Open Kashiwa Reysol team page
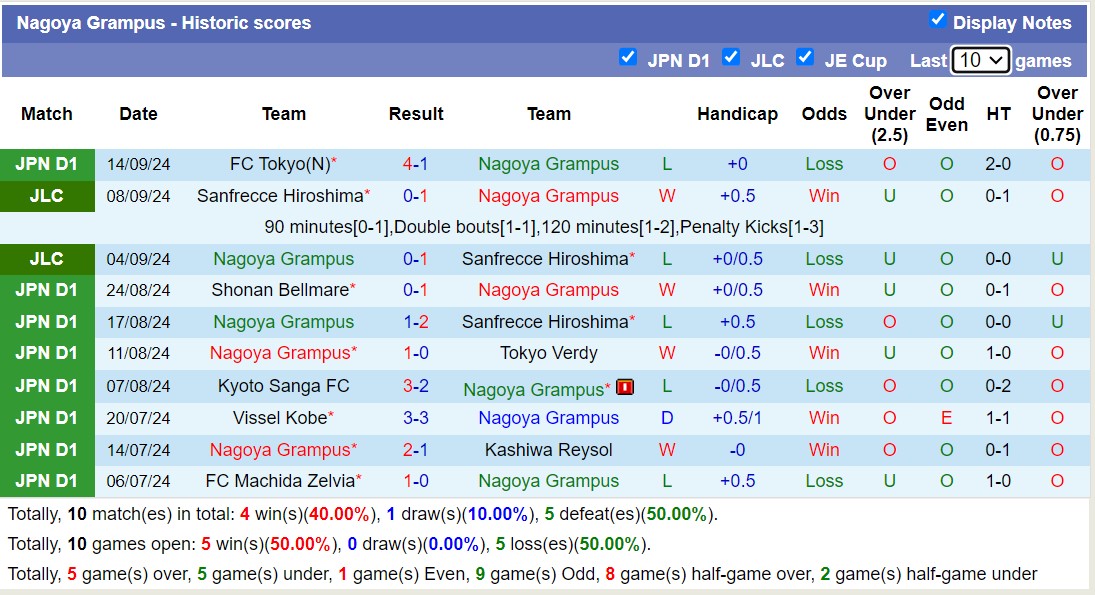This screenshot has height=595, width=1095. (549, 450)
